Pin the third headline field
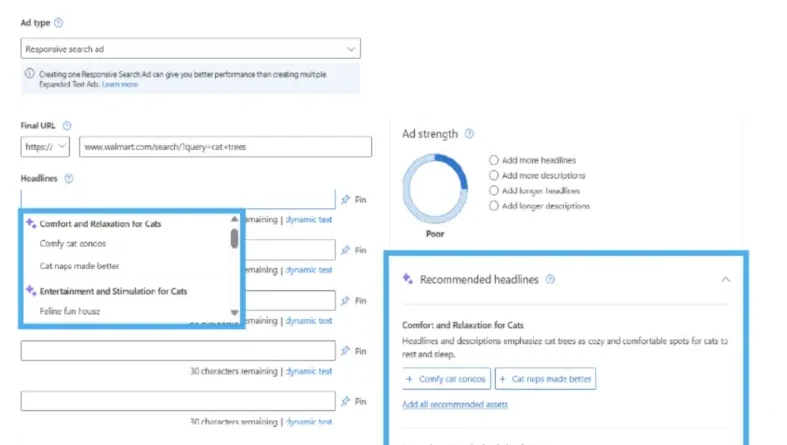The image size is (787, 445). coord(354,301)
